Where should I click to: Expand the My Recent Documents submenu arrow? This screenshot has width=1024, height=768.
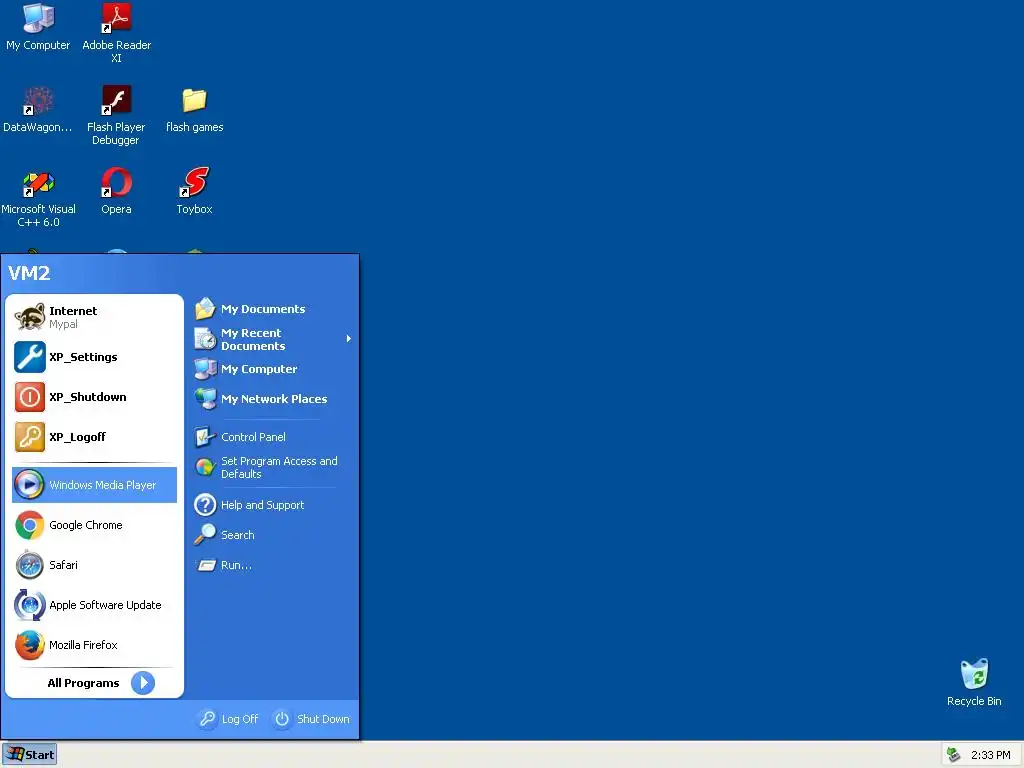[x=349, y=338]
